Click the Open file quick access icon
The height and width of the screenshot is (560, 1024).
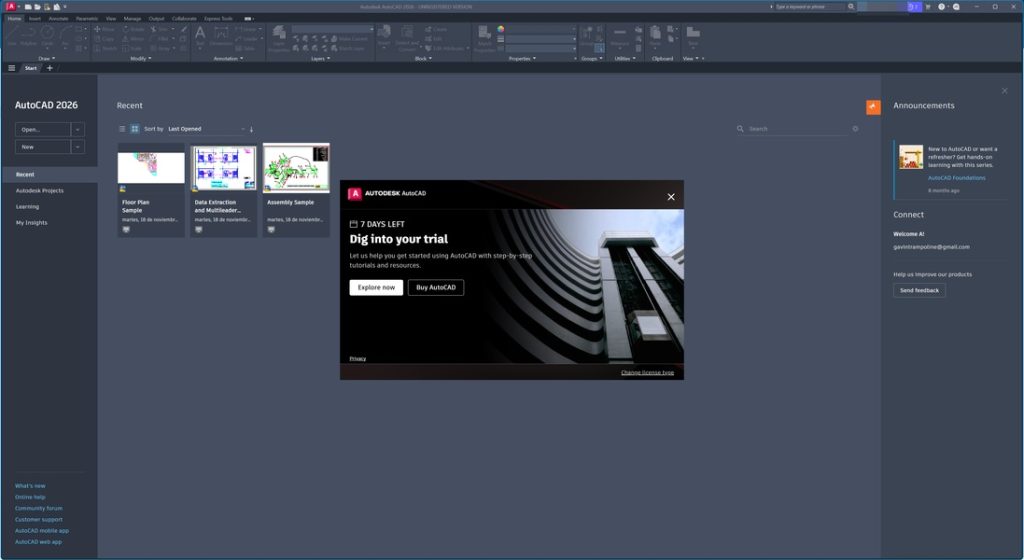click(x=37, y=7)
